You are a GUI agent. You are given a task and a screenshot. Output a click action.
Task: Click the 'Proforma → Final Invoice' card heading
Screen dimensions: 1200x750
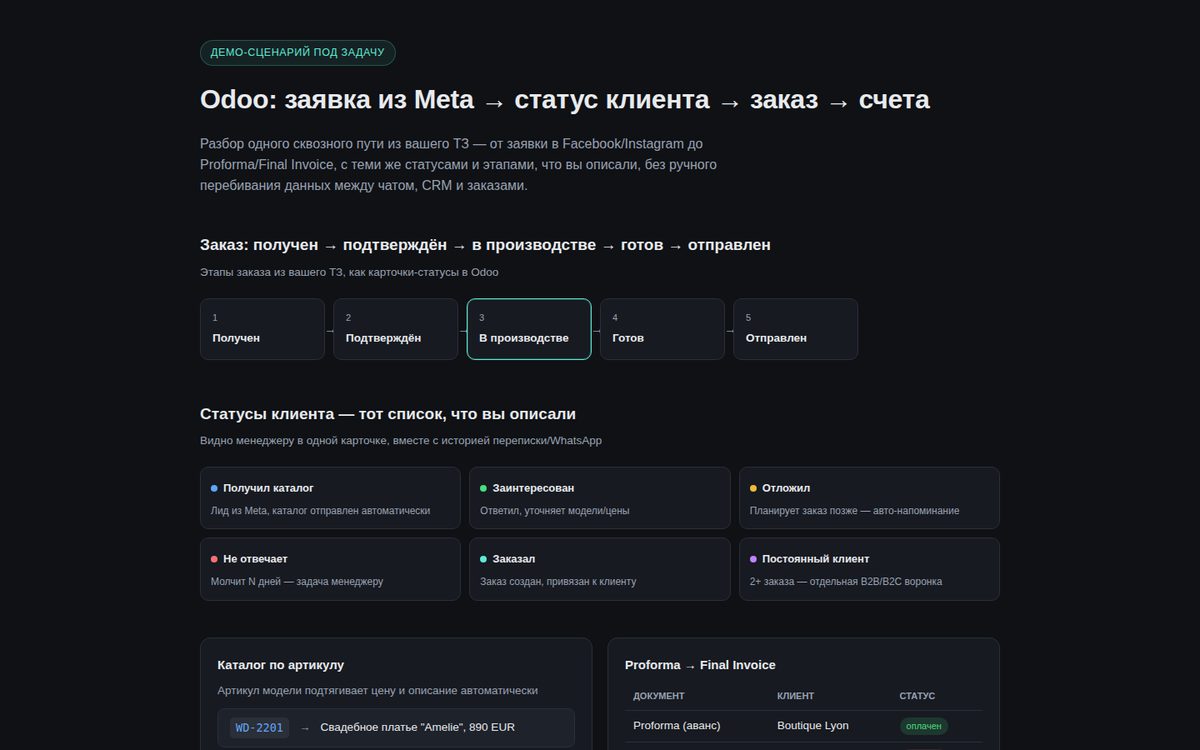(700, 665)
